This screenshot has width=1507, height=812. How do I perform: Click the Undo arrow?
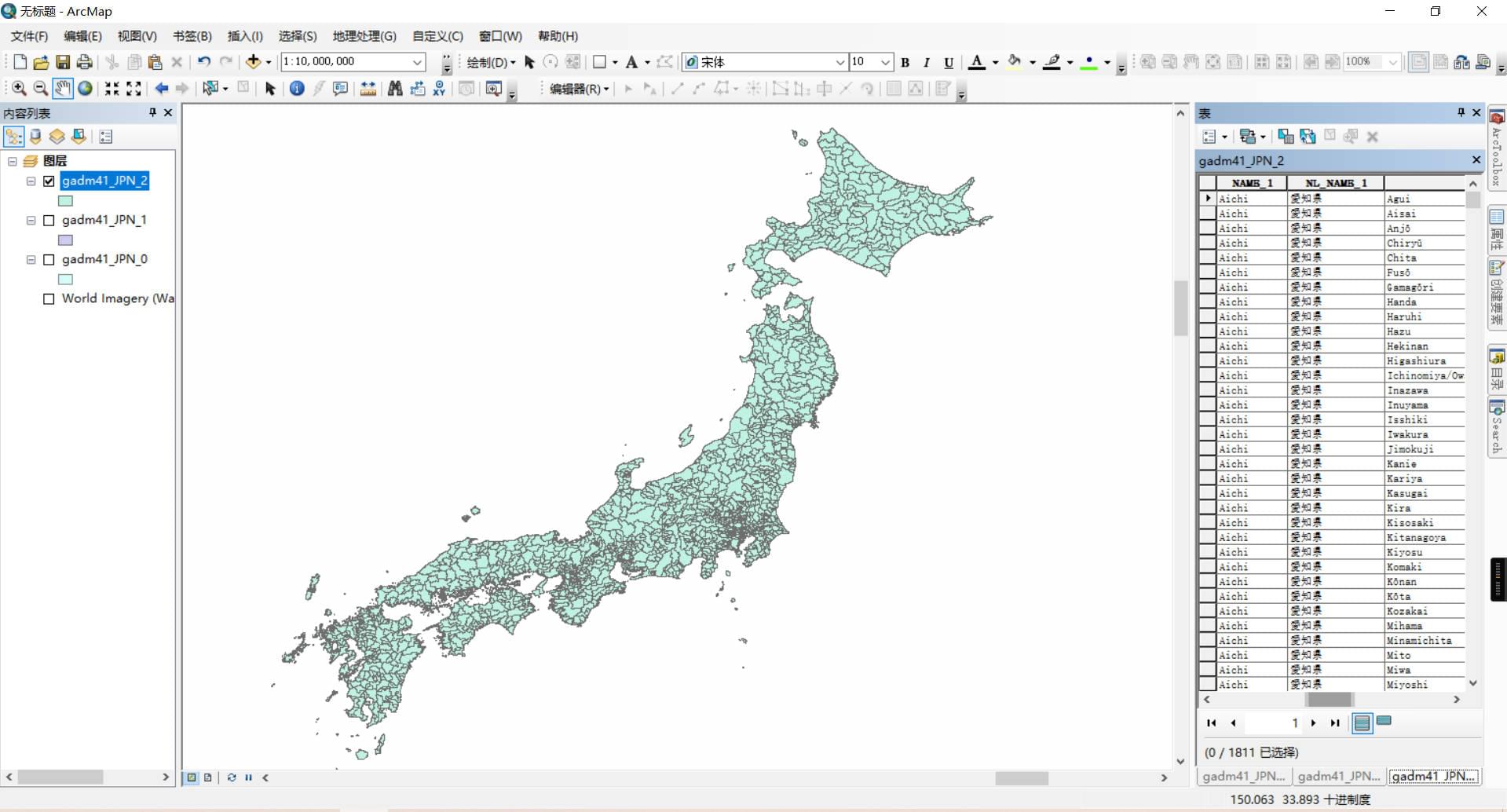[204, 62]
